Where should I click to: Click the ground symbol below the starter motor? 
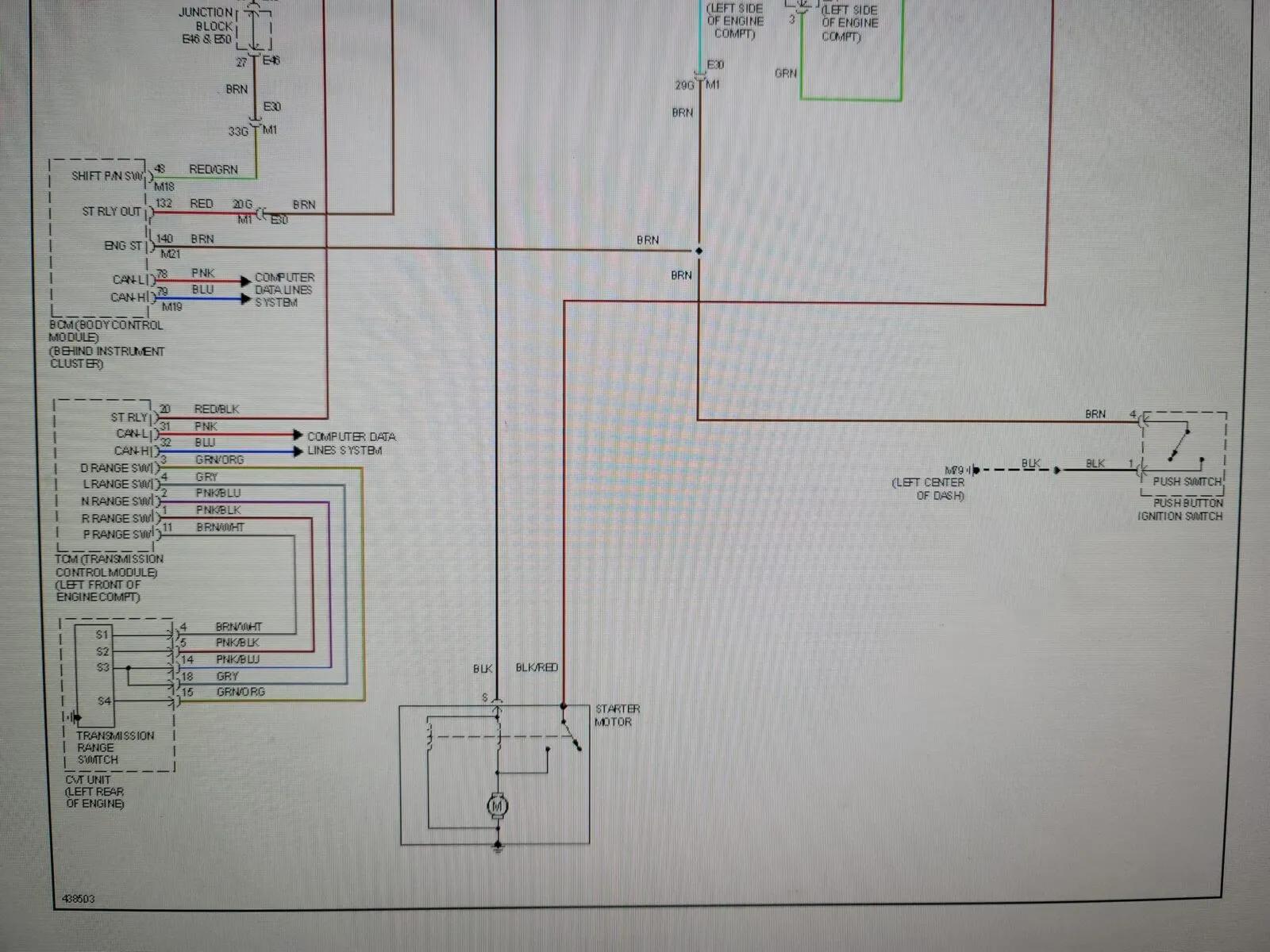coord(498,847)
